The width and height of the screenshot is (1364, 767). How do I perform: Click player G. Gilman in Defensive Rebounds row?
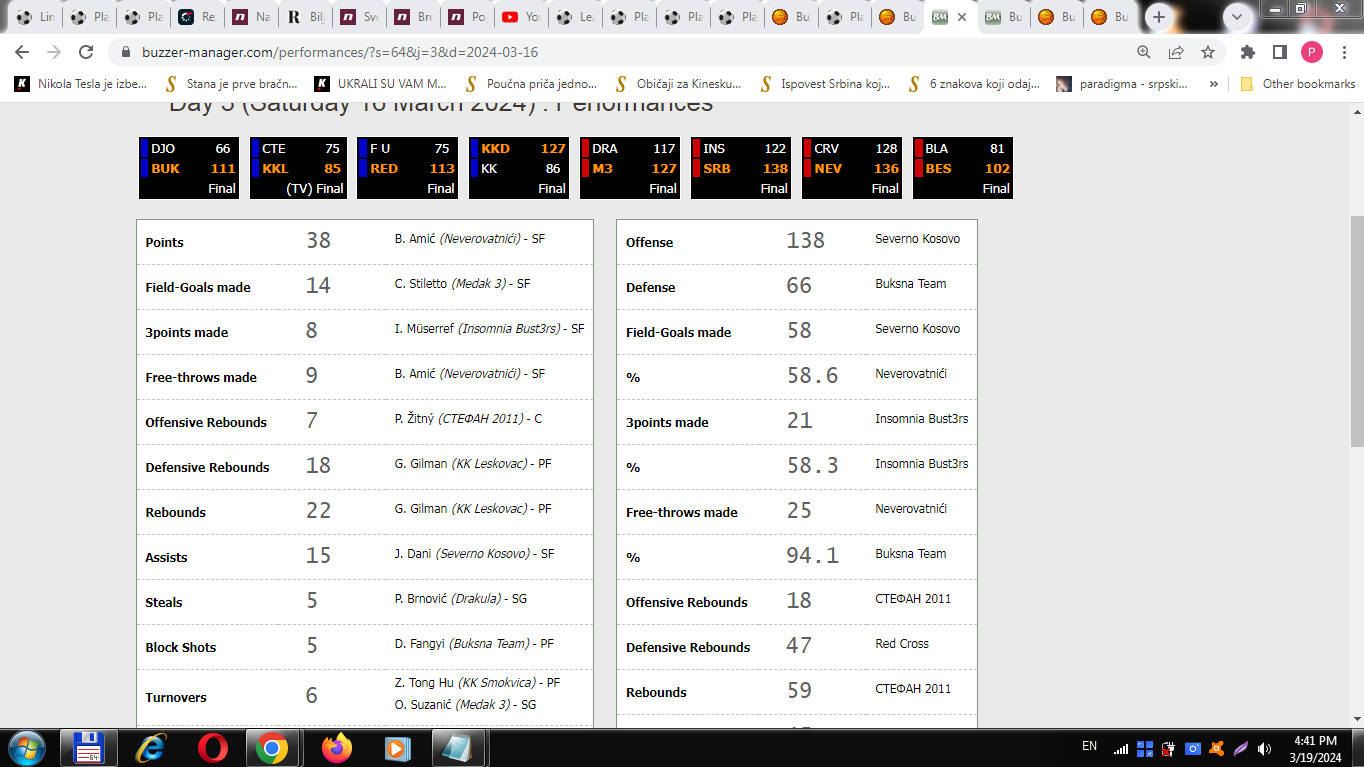[x=421, y=464]
